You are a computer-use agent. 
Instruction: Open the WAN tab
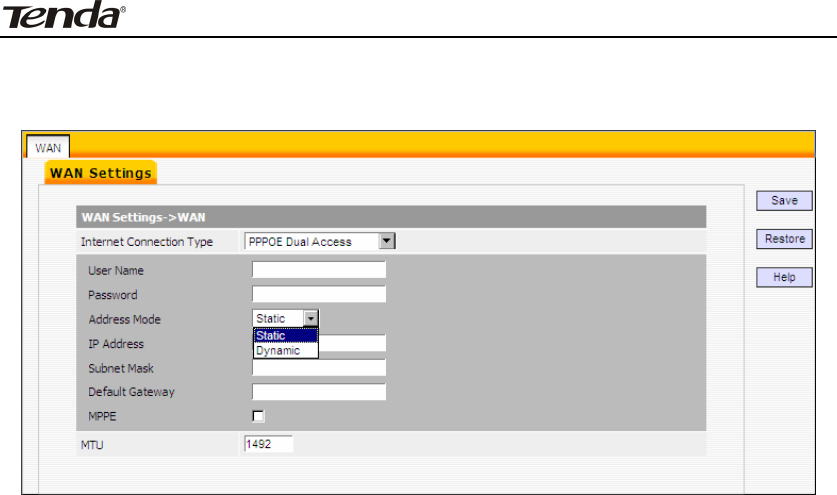[48, 147]
